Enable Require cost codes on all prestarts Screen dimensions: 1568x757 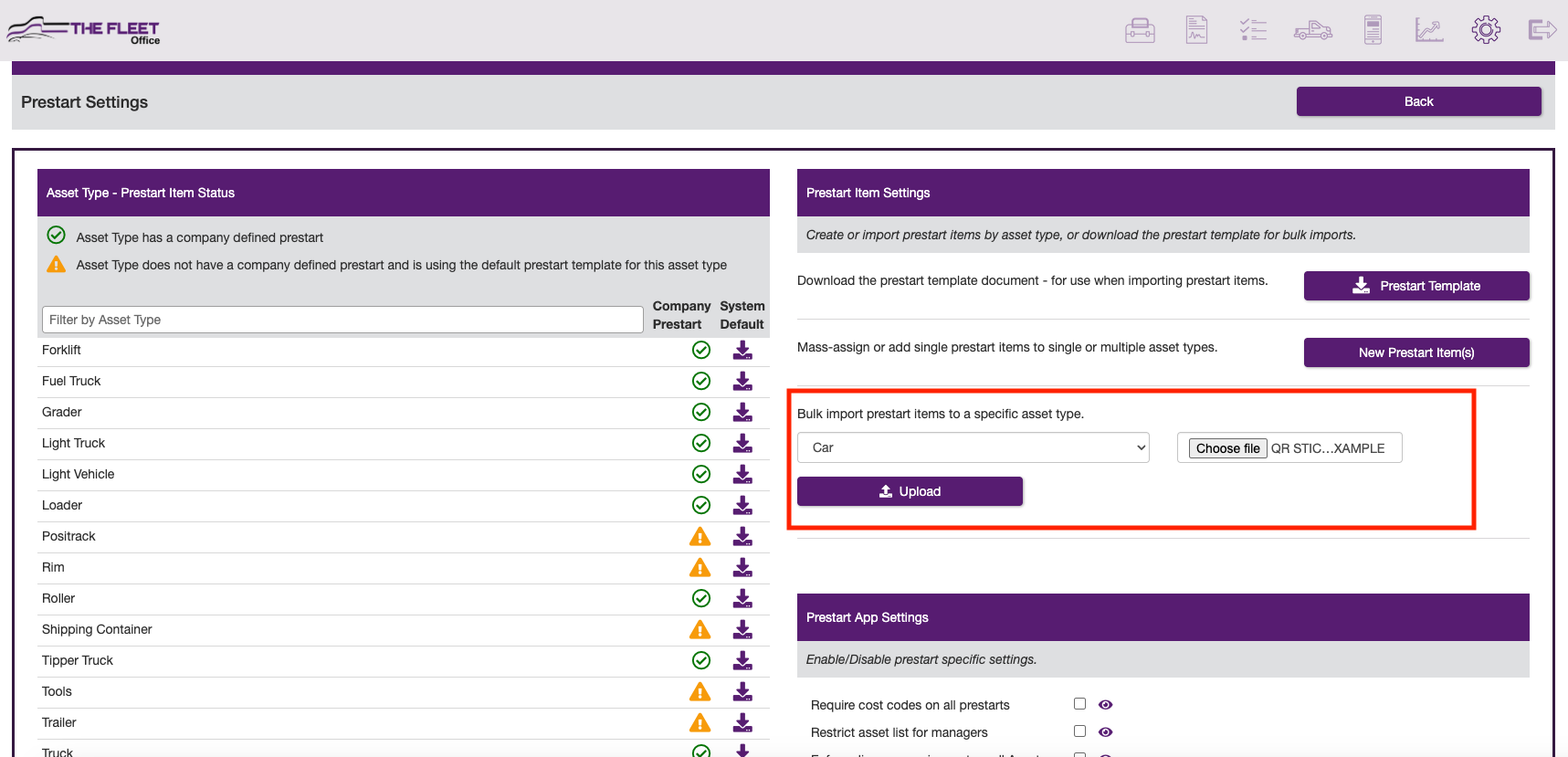[x=1079, y=704]
